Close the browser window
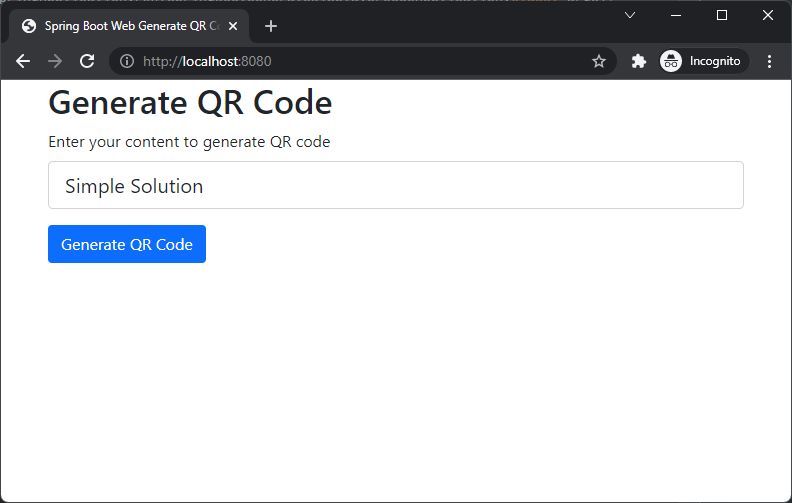 pyautogui.click(x=768, y=15)
